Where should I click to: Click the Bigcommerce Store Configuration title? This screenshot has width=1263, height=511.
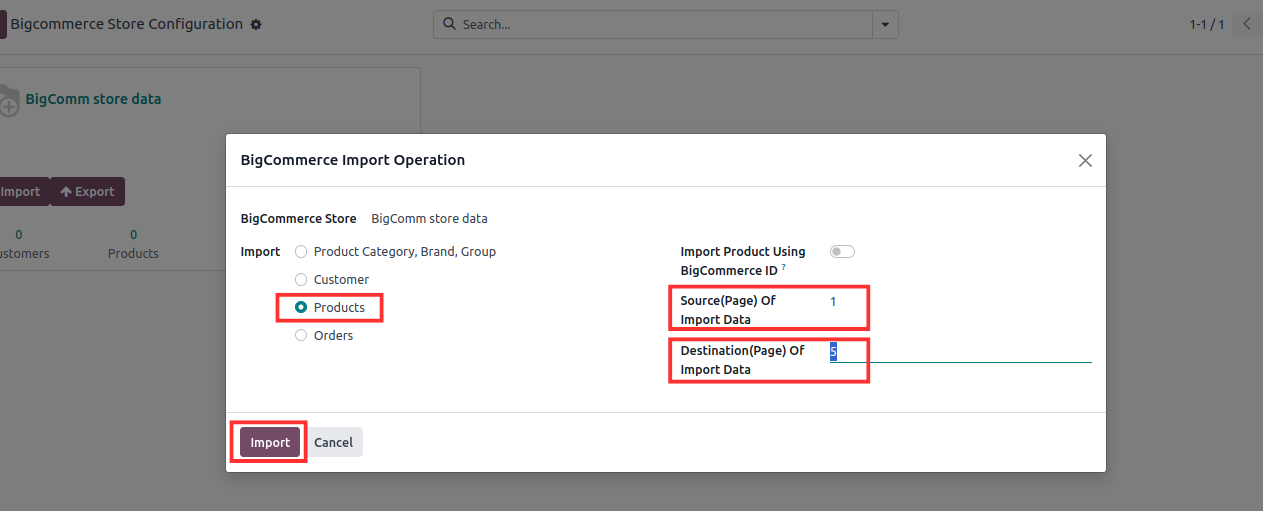127,24
